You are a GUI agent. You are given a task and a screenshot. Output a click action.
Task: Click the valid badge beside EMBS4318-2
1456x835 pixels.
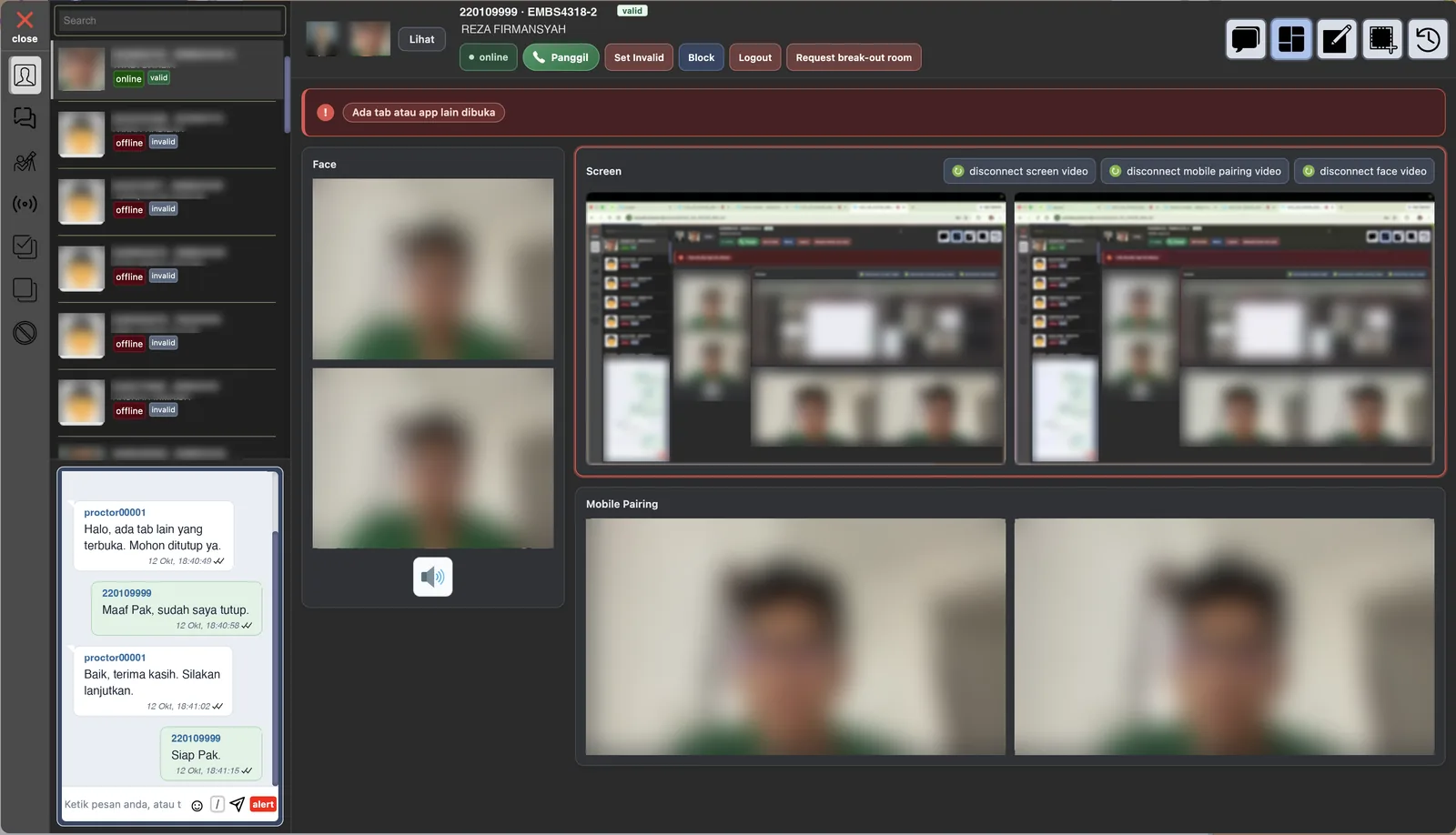(x=632, y=11)
